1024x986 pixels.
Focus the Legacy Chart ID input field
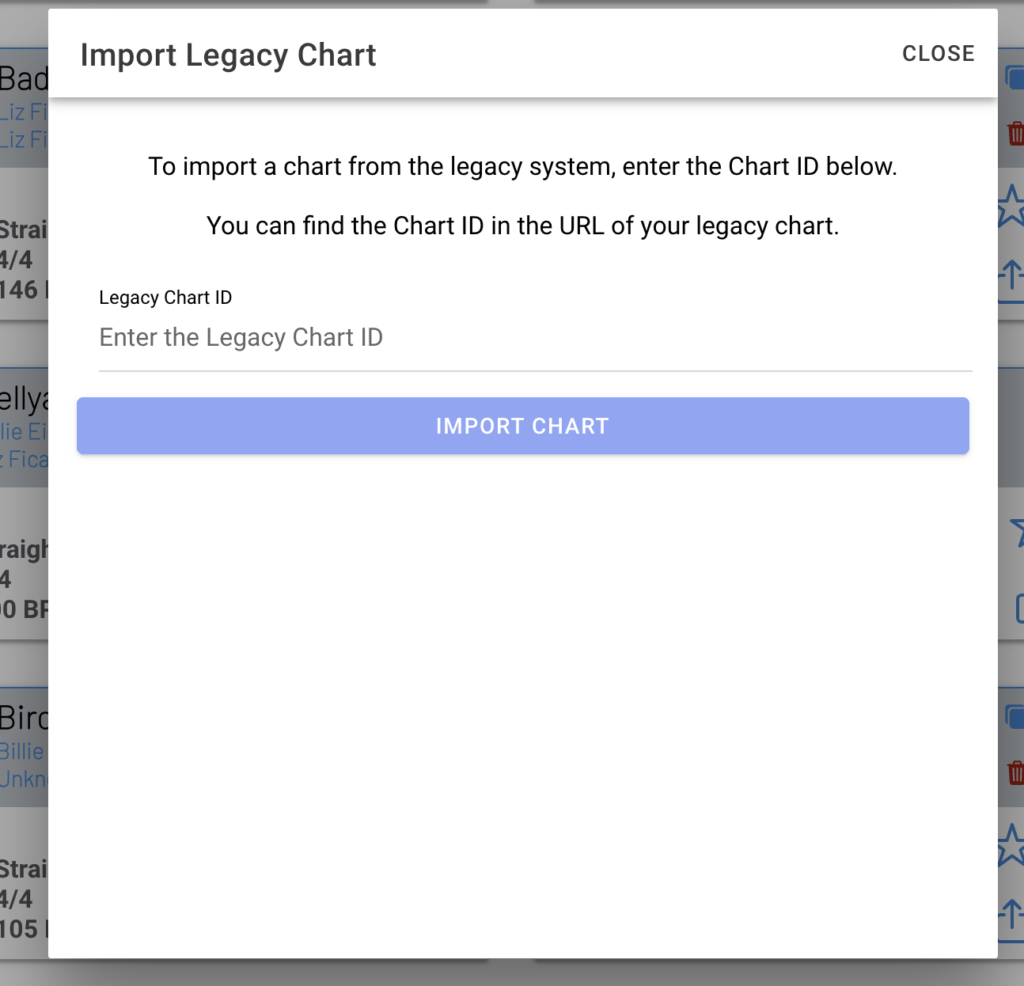tap(535, 338)
